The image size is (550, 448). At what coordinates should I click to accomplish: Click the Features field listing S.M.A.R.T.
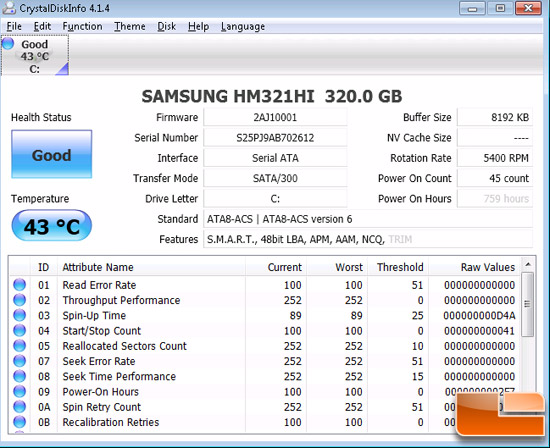368,239
